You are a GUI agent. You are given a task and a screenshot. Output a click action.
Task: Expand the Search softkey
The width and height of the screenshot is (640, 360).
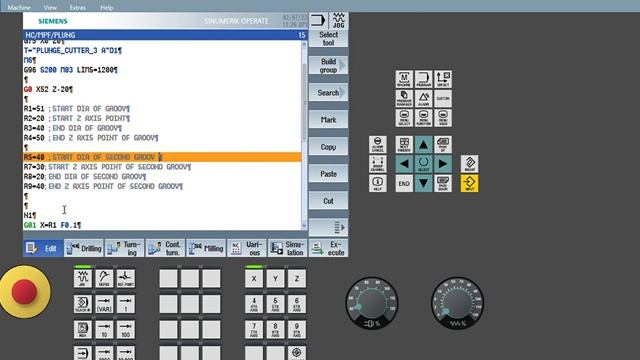pos(328,93)
